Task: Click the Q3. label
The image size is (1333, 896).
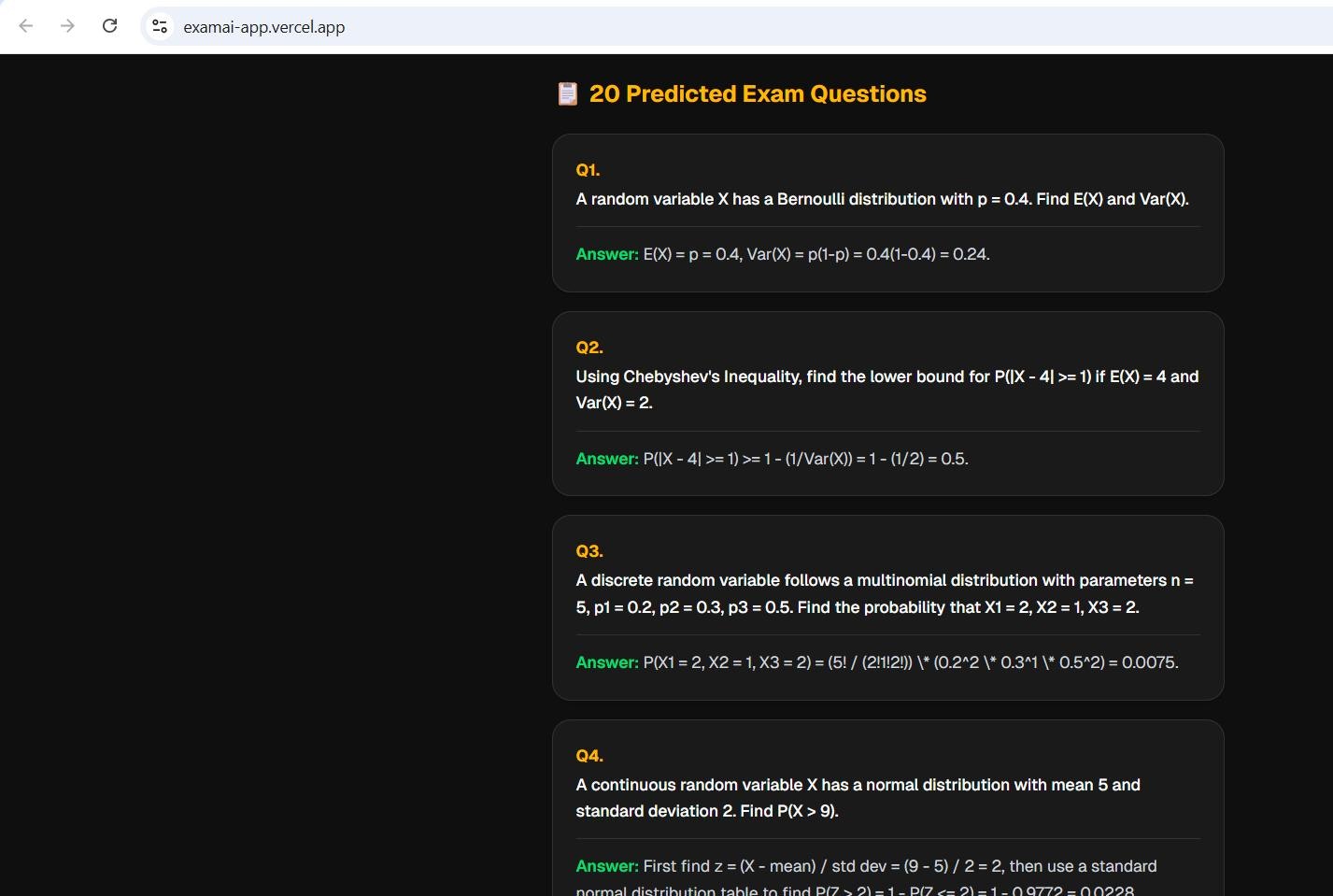Action: (589, 551)
